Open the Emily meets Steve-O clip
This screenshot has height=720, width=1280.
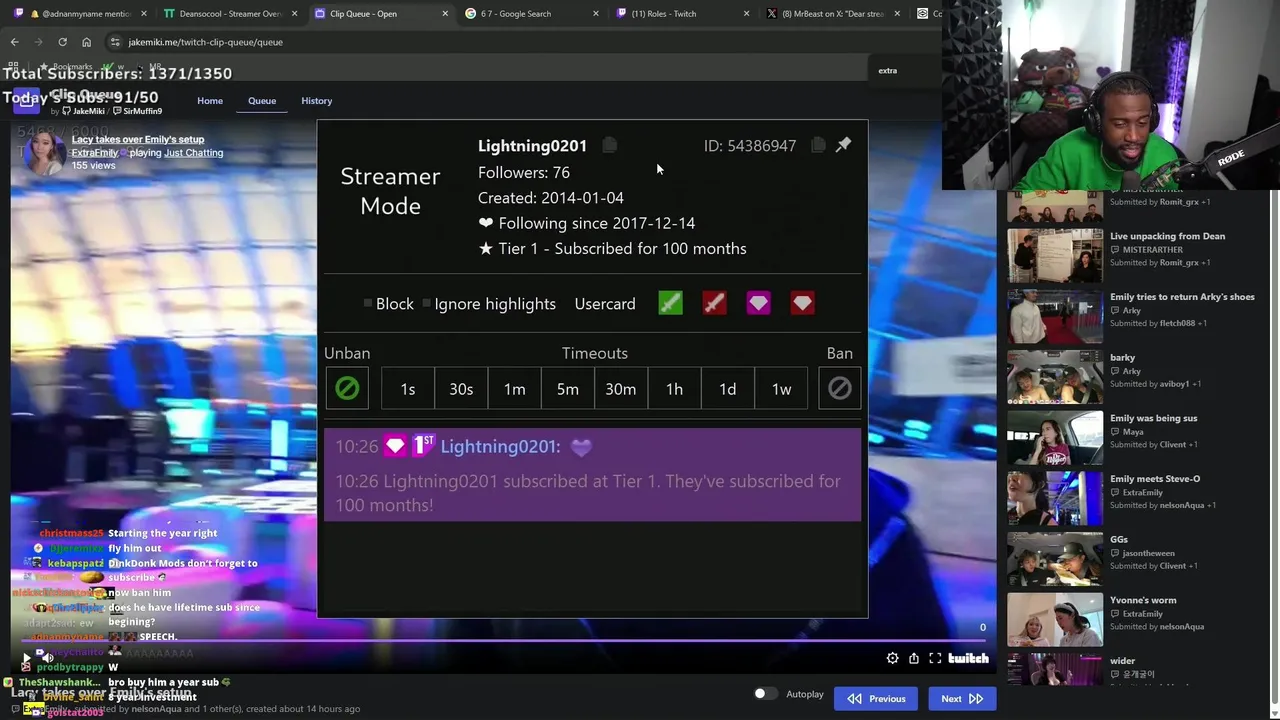coord(1055,498)
